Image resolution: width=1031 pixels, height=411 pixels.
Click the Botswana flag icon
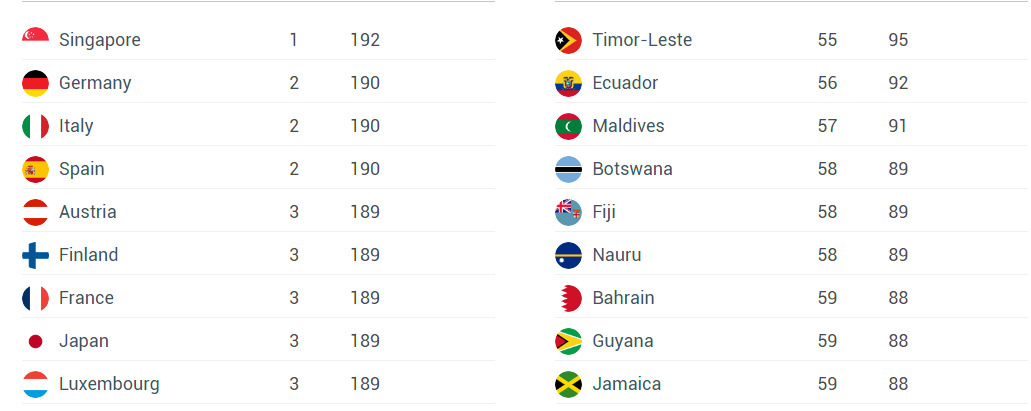(x=568, y=169)
